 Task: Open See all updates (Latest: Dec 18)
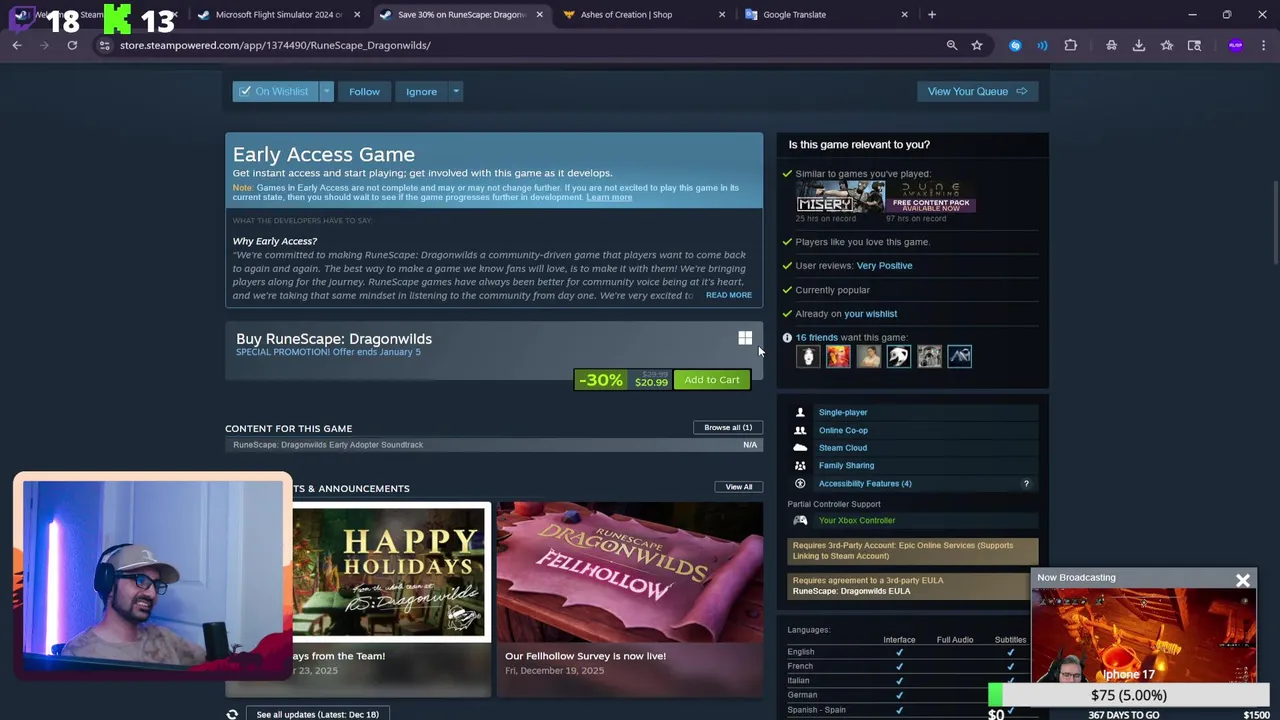pyautogui.click(x=317, y=714)
